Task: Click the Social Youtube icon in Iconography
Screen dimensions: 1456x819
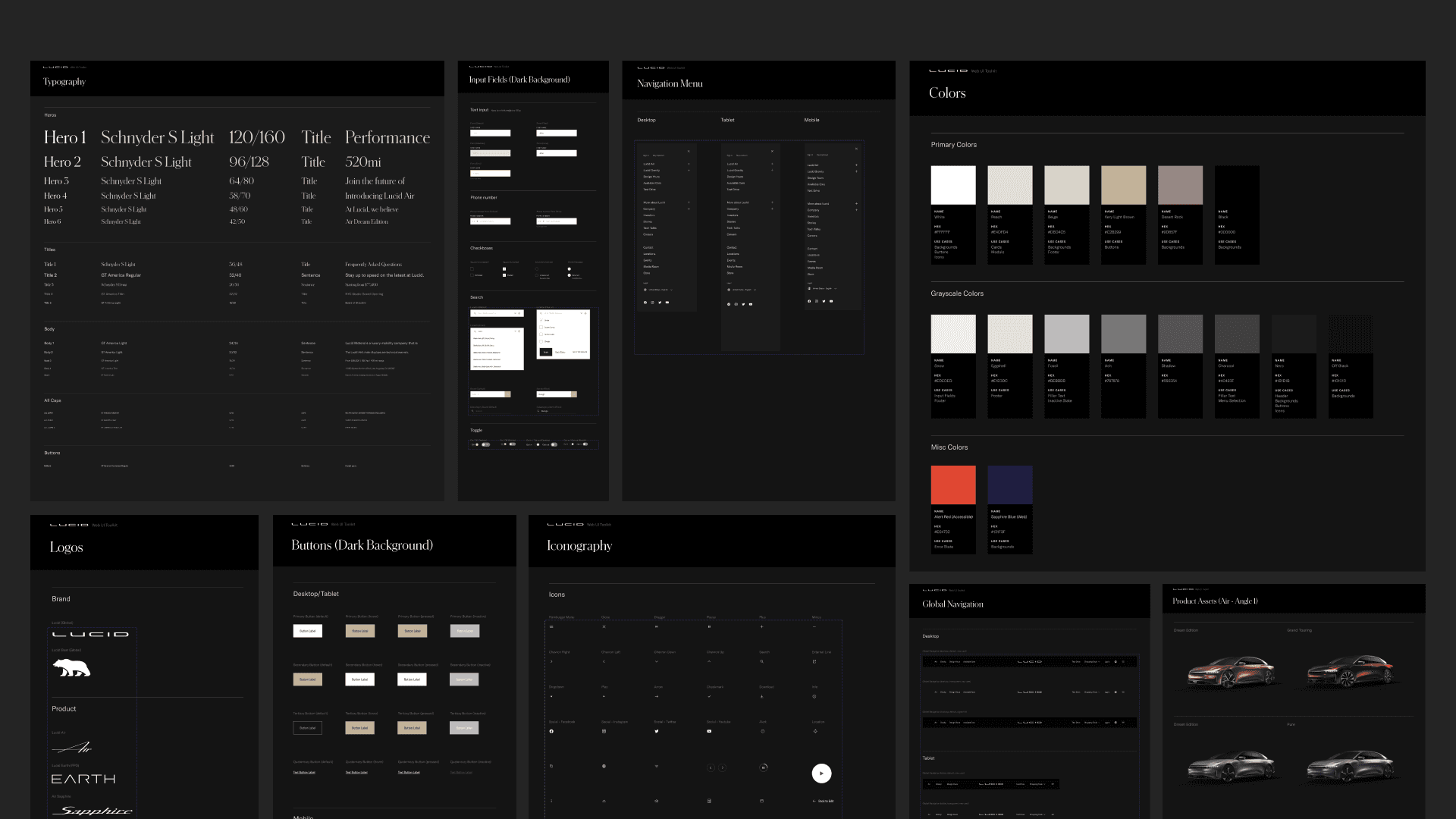Action: pos(709,731)
